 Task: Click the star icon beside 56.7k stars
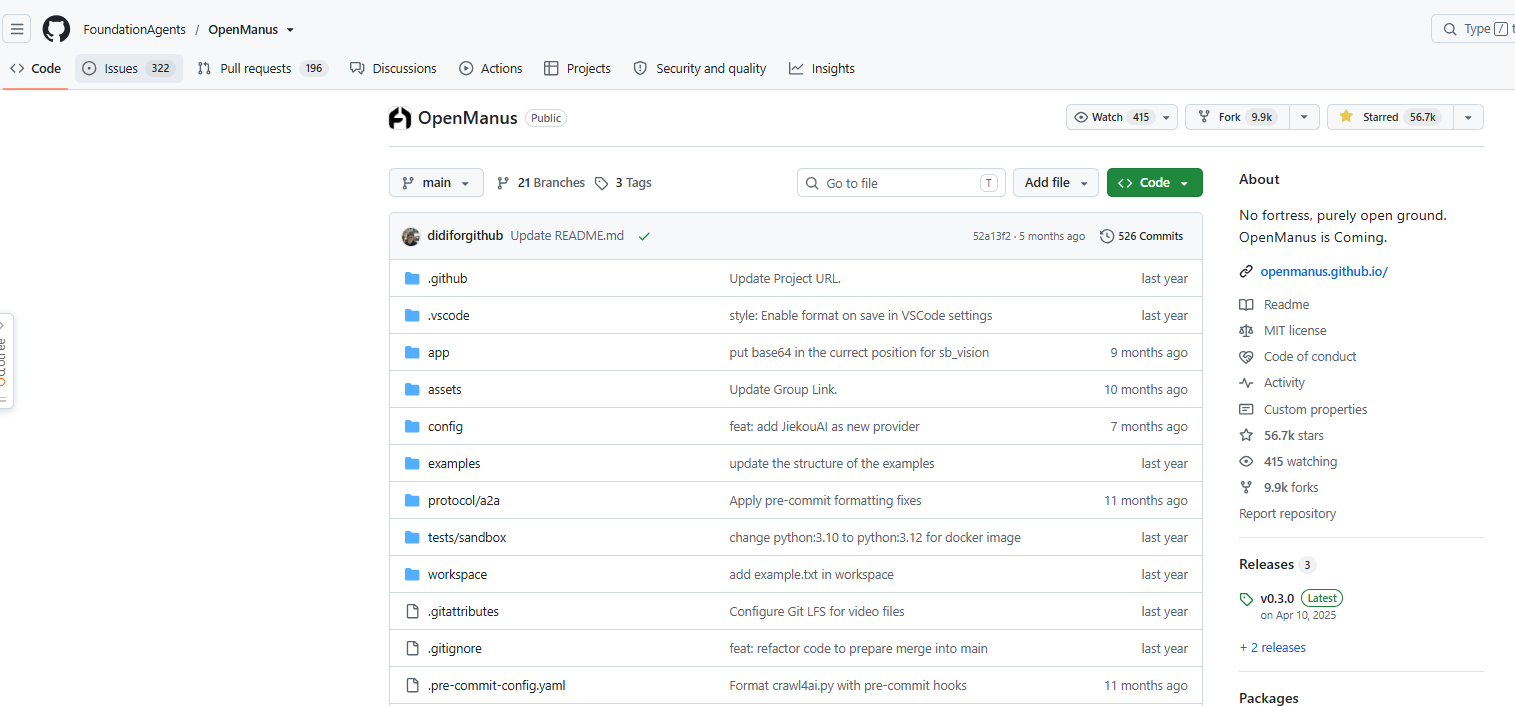coord(1246,435)
